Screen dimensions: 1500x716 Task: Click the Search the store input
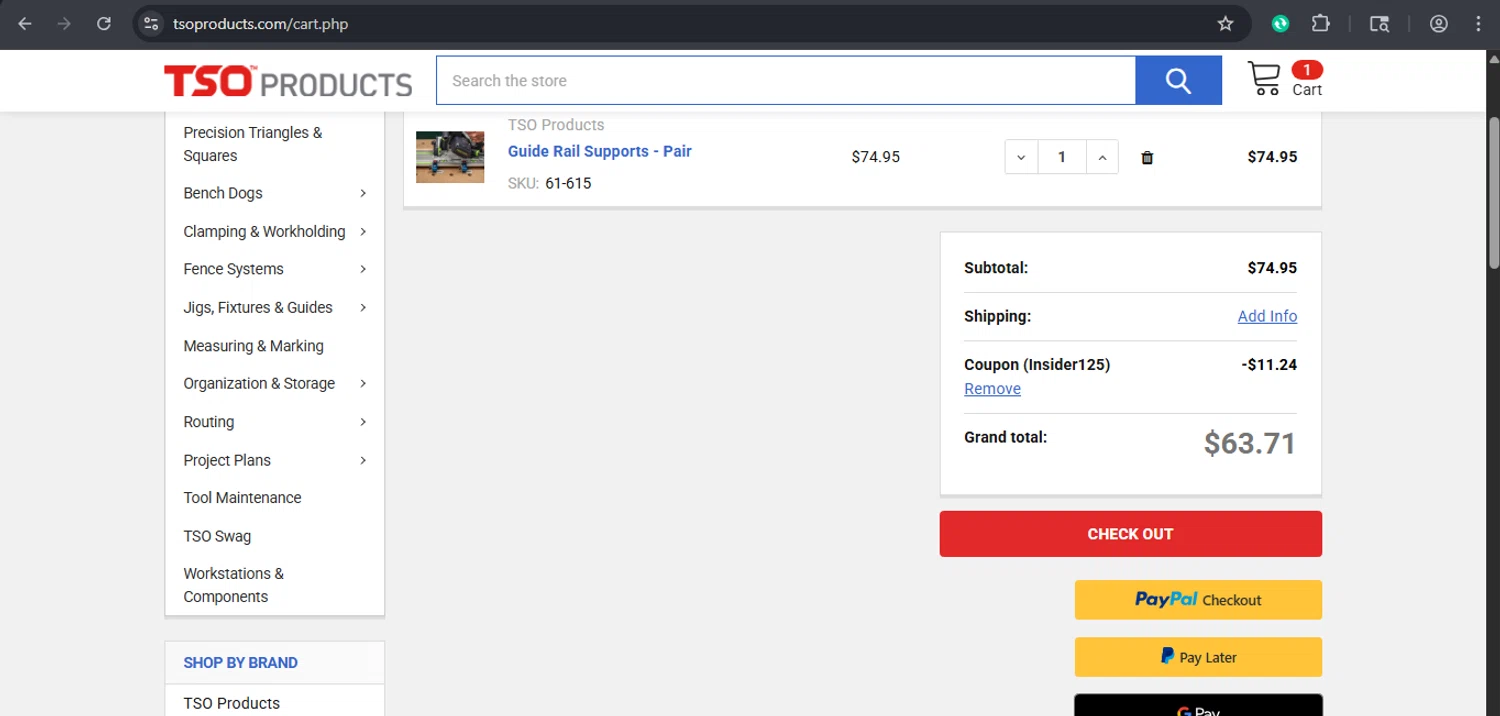pos(786,81)
